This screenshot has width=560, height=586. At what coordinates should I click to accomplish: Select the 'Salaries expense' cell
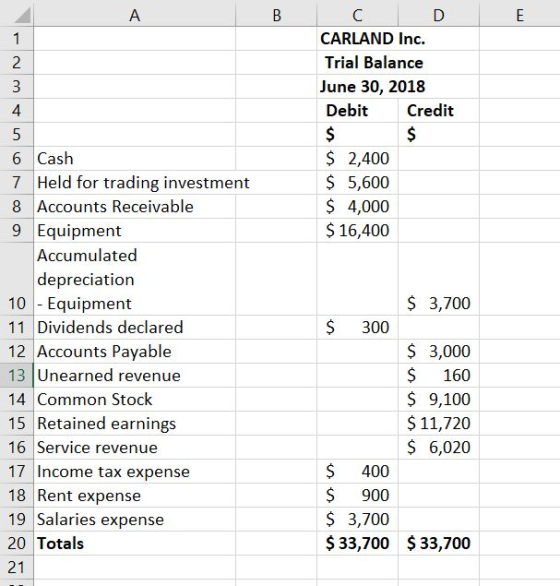[x=135, y=519]
